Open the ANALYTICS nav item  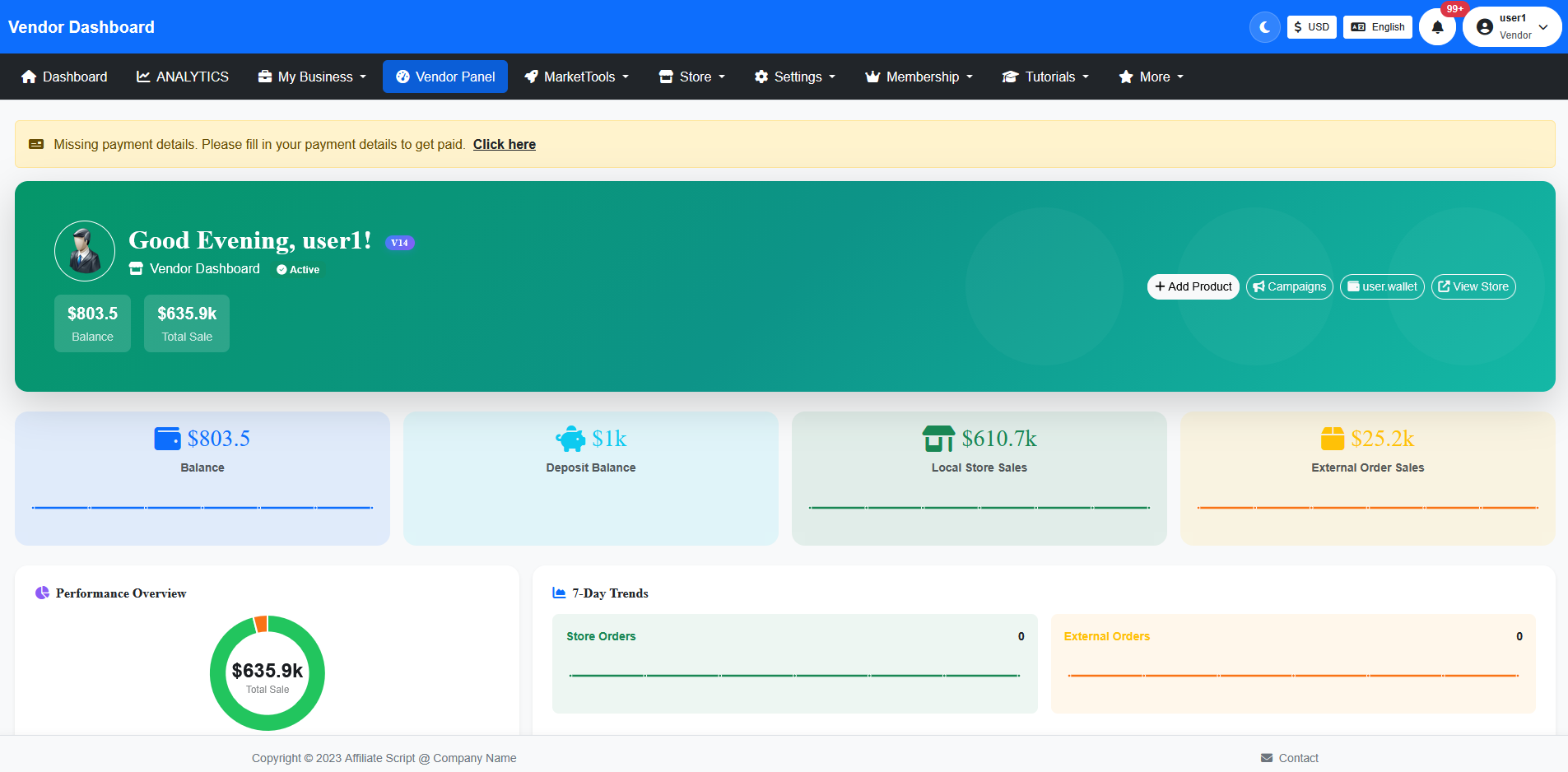pos(183,77)
